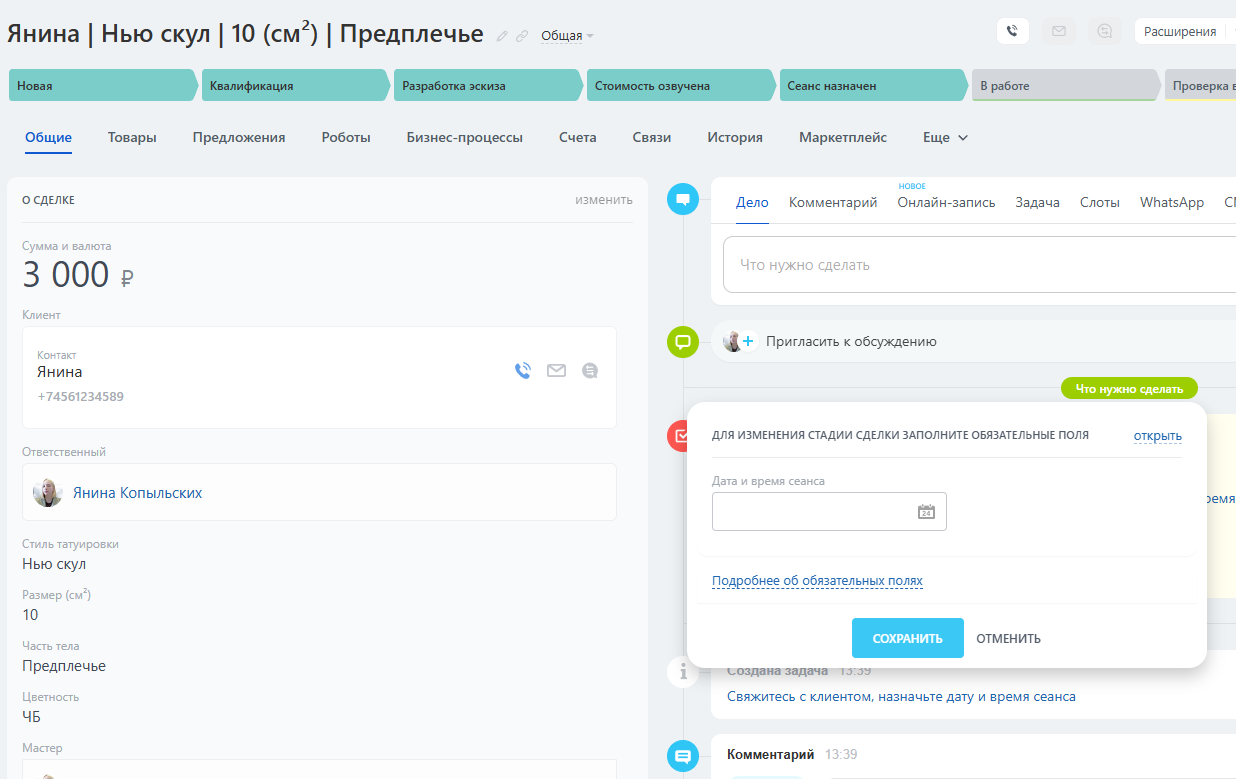This screenshot has height=779, width=1236.
Task: Expand the Еще tab menu
Action: 945,138
